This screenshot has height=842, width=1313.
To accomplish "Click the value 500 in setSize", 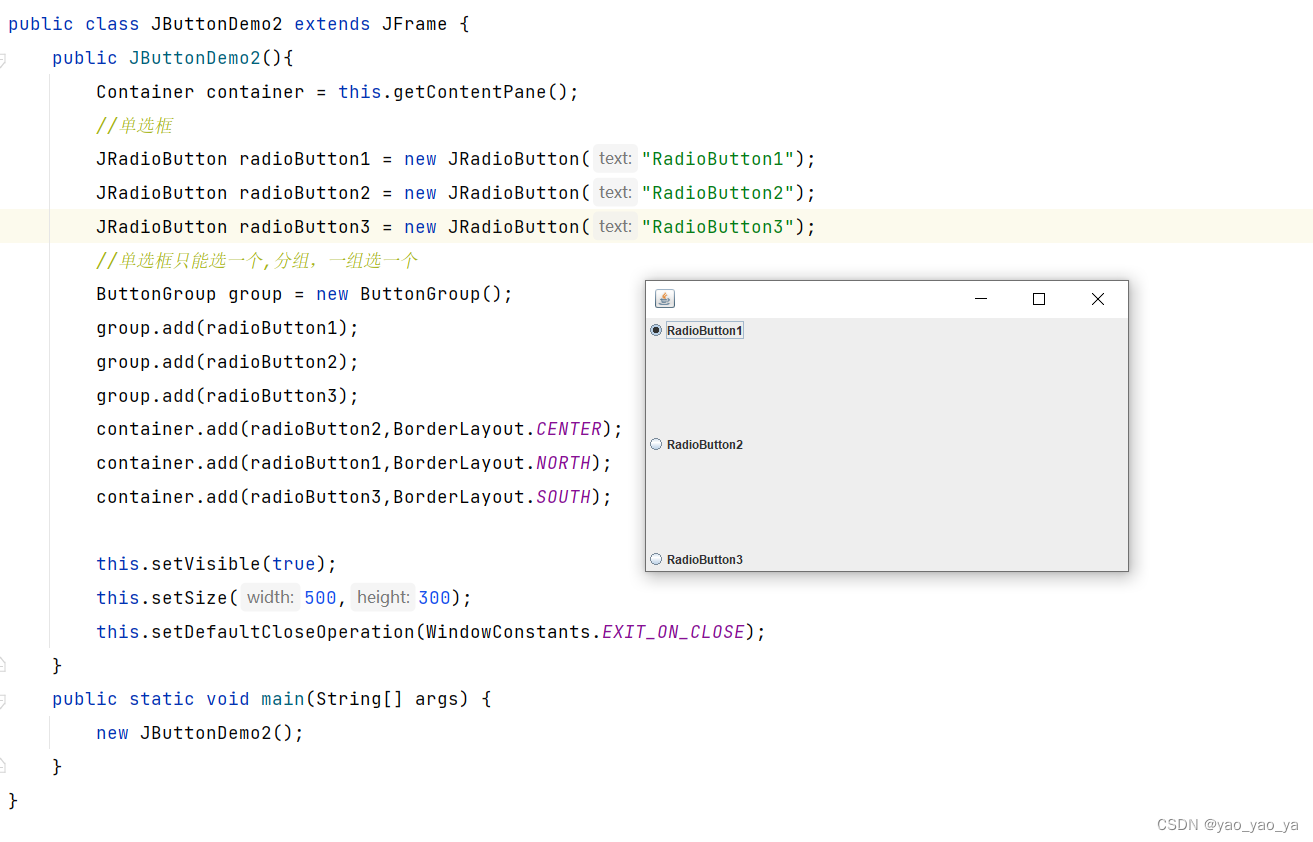I will tap(320, 598).
